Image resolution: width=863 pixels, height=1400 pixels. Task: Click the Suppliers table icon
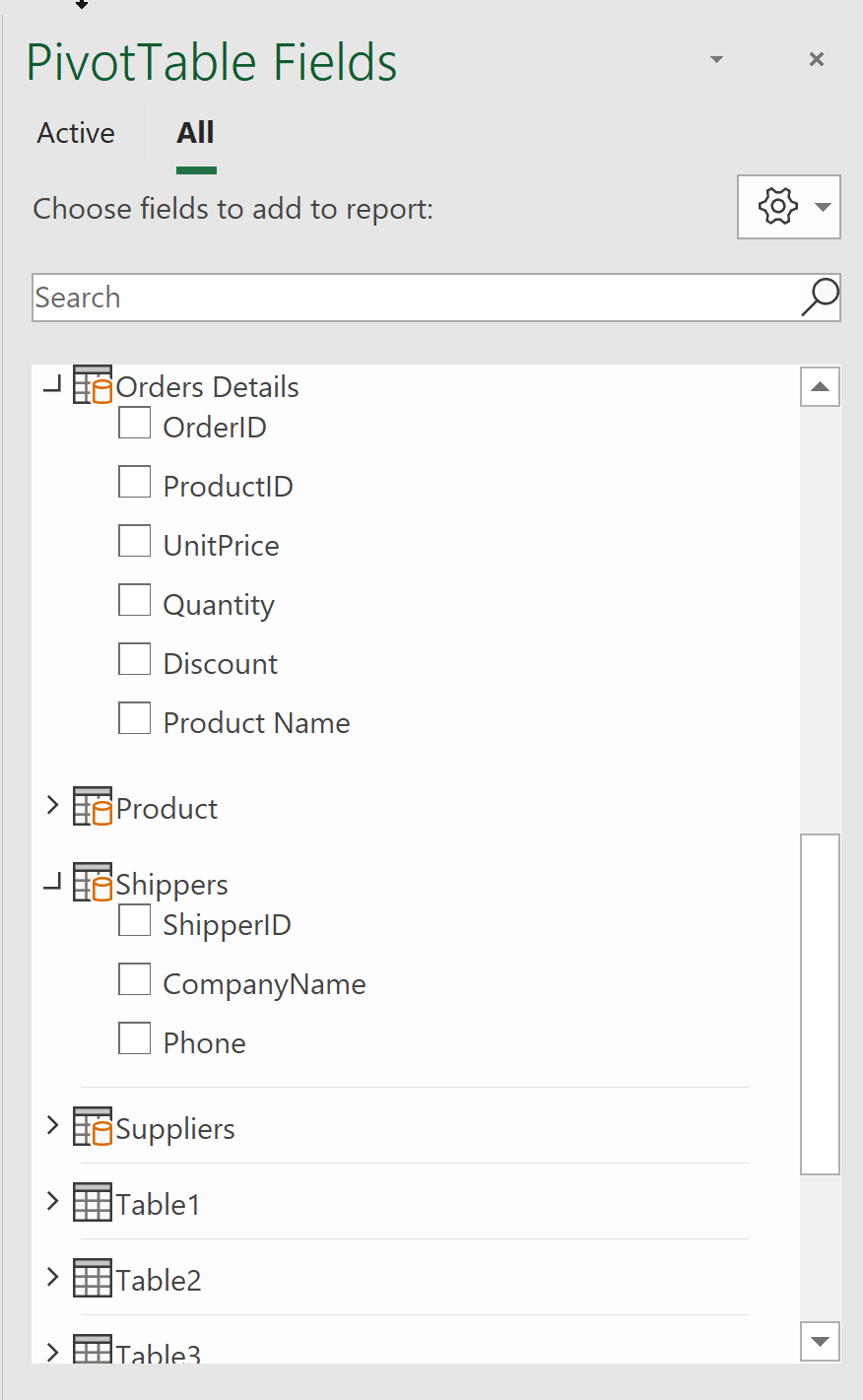point(93,1127)
